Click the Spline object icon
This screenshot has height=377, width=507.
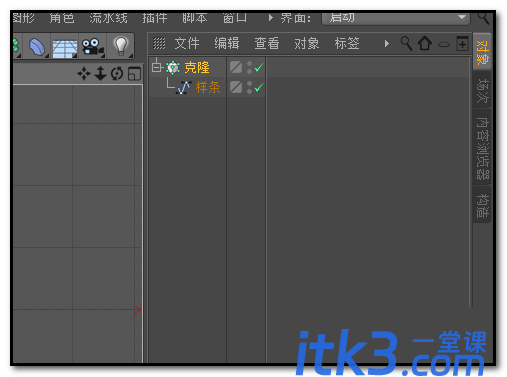pos(184,88)
